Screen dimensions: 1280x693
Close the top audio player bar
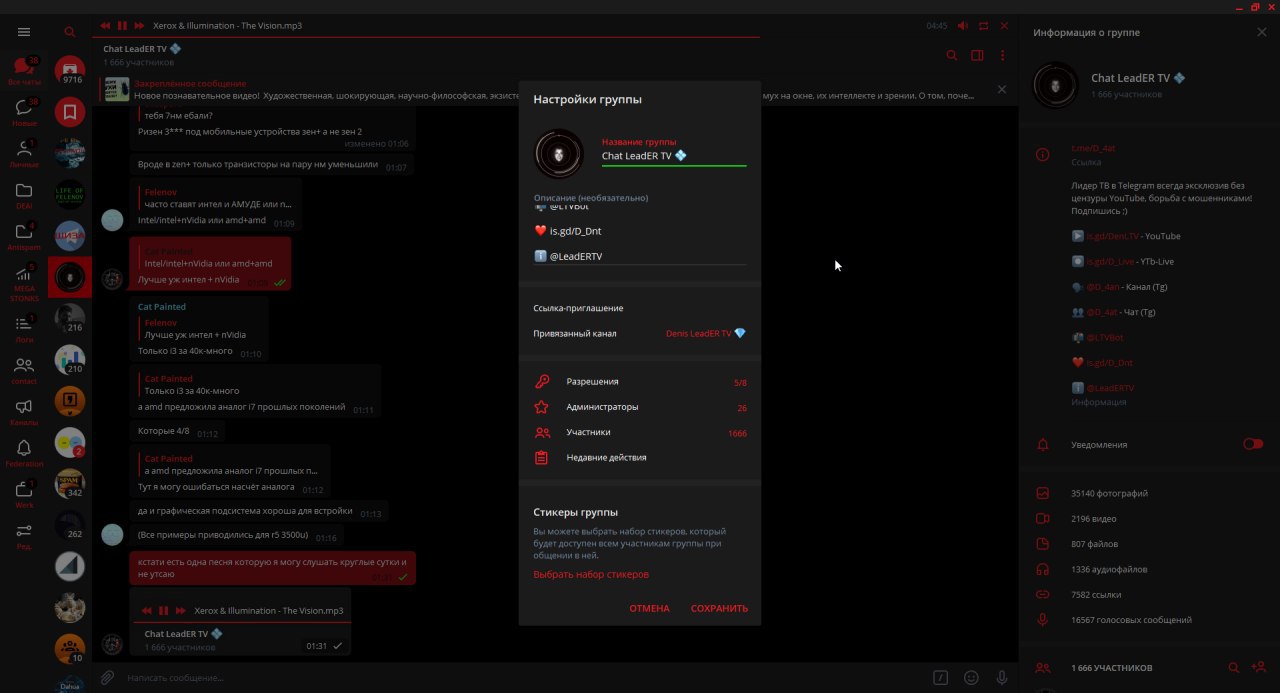(x=1005, y=26)
